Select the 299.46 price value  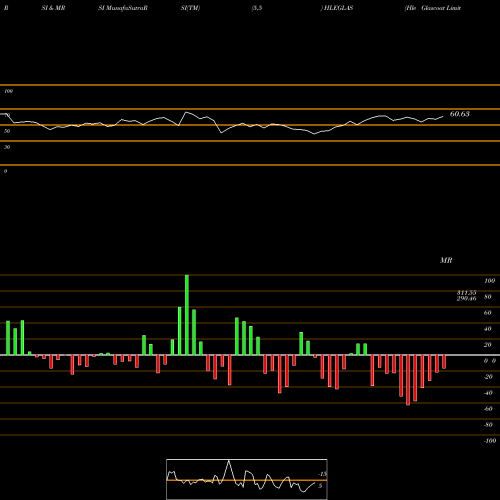click(x=466, y=298)
